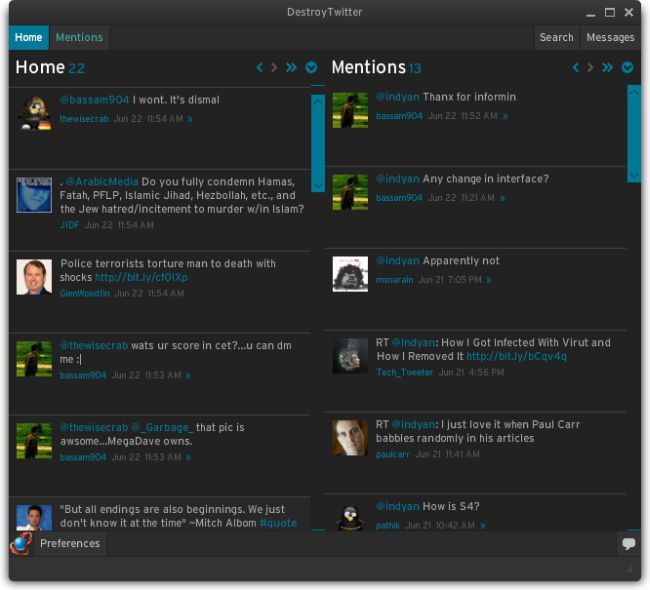
Task: Switch to the Home tab
Action: pos(29,37)
